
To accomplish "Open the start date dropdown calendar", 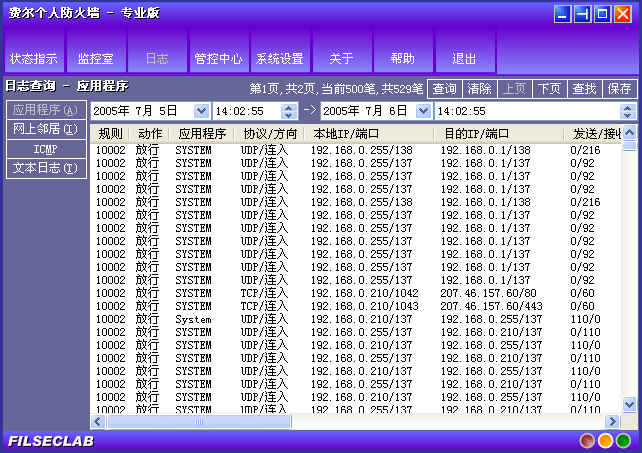I will click(201, 111).
